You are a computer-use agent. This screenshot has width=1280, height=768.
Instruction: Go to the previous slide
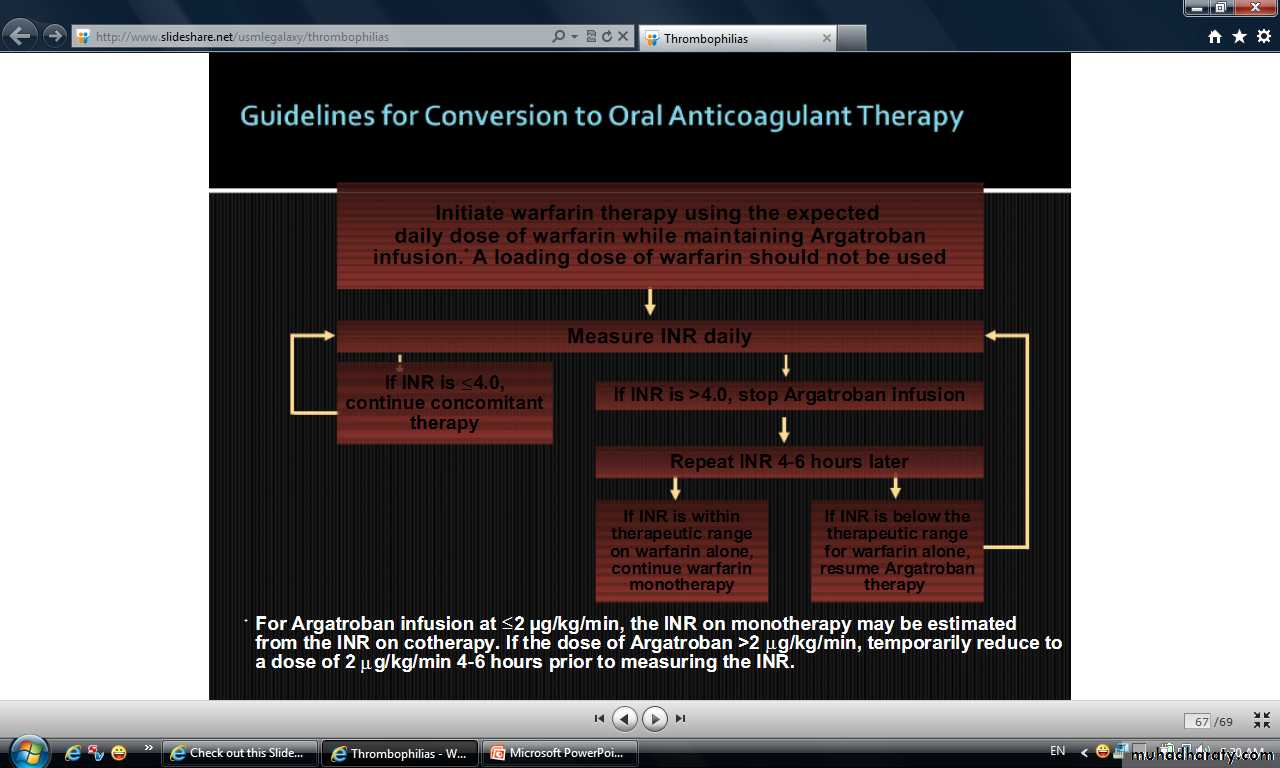[625, 719]
